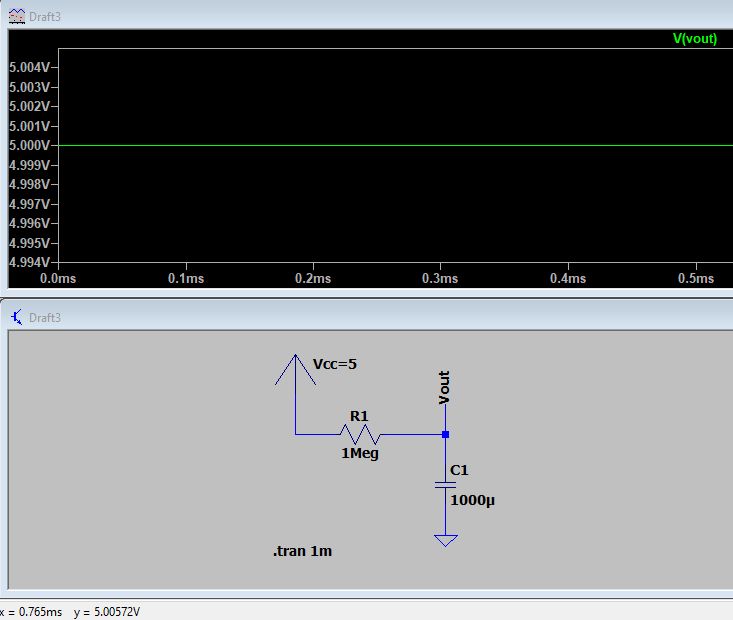Click the .tran 1m simulation directive
Image resolution: width=733 pixels, height=620 pixels.
tap(302, 551)
